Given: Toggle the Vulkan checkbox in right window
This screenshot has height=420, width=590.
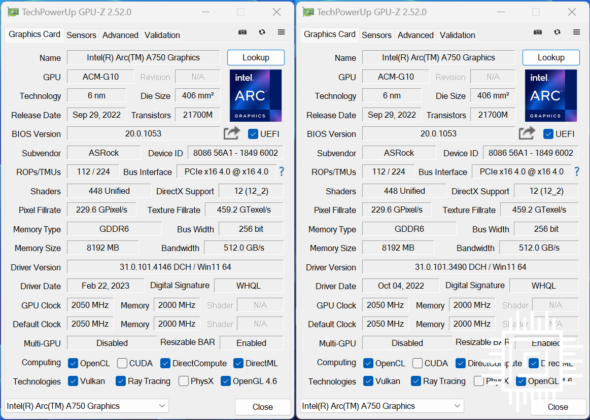Looking at the screenshot, I should pyautogui.click(x=368, y=381).
